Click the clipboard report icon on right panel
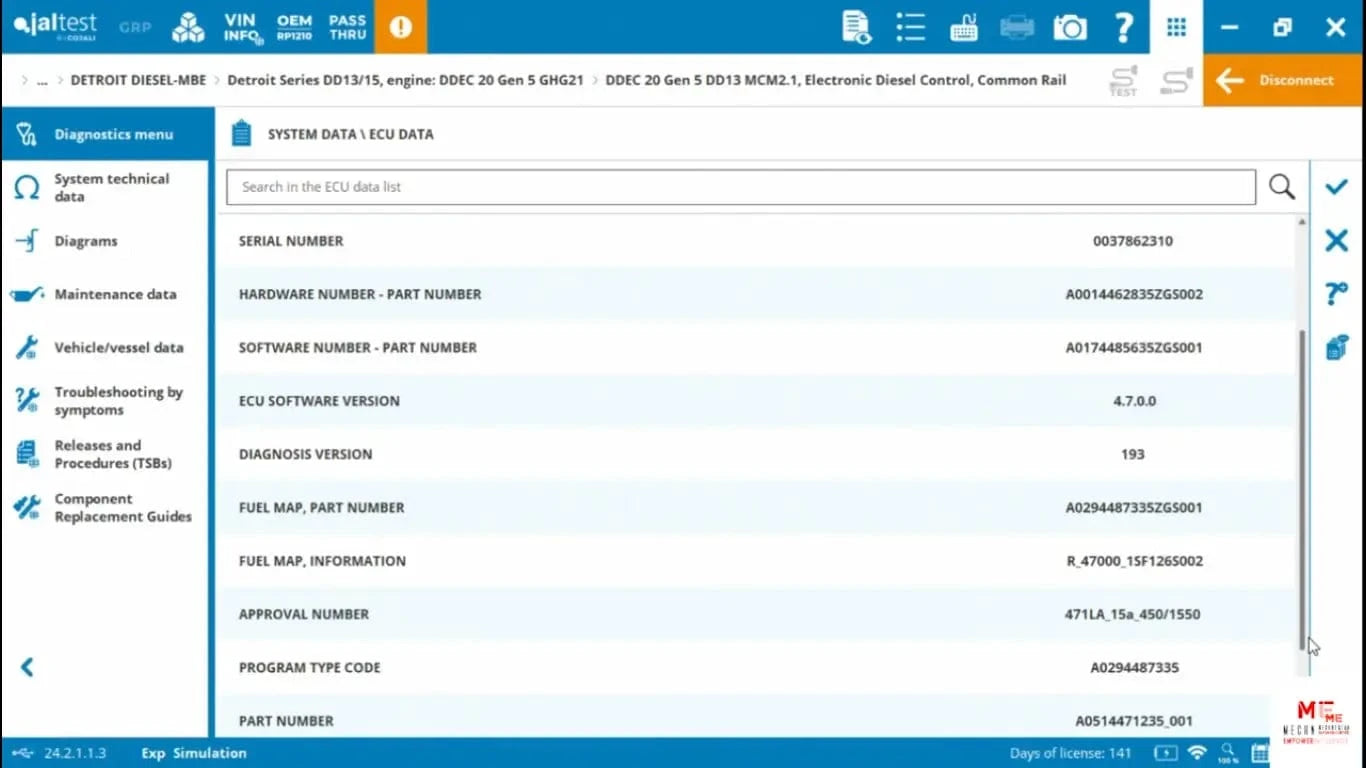 [1336, 347]
